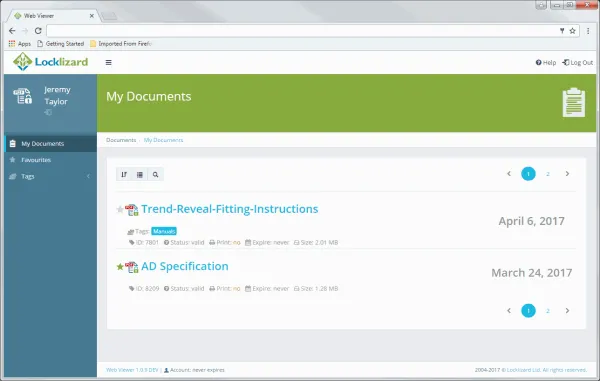
Task: Click the browser back arrow
Action: [12, 31]
